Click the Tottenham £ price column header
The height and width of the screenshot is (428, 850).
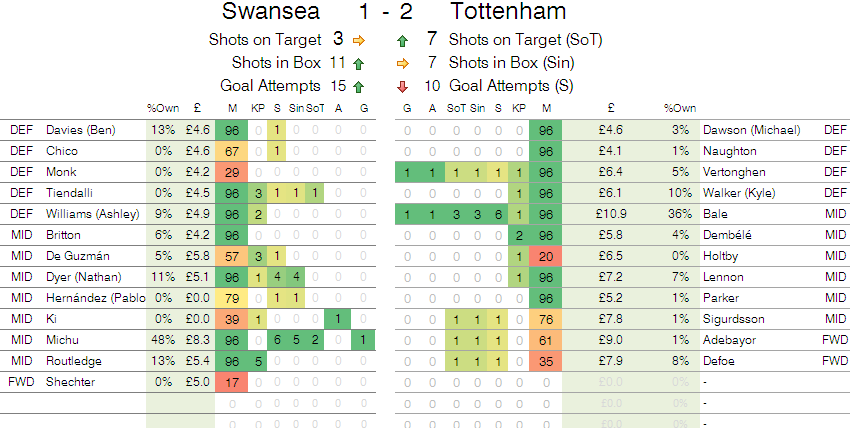click(x=610, y=108)
